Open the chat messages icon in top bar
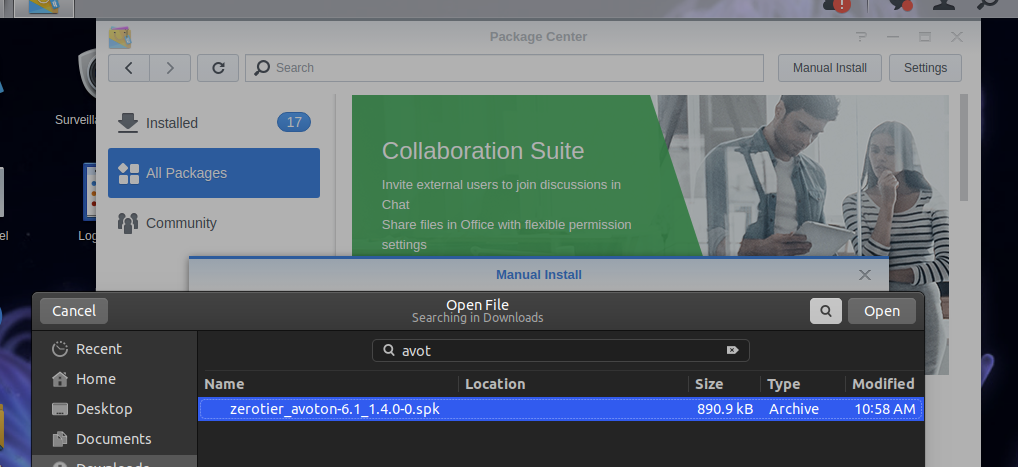Image resolution: width=1018 pixels, height=467 pixels. [899, 5]
